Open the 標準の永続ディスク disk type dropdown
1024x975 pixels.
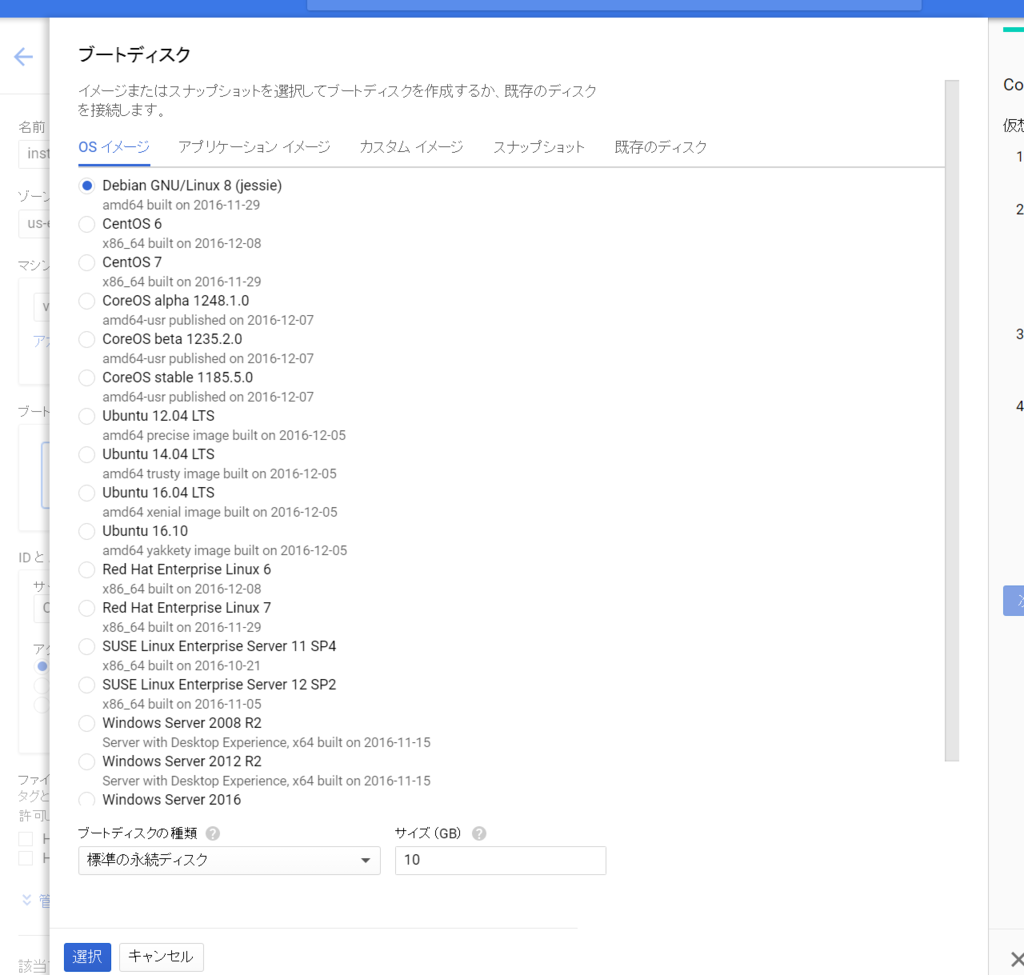click(x=229, y=860)
